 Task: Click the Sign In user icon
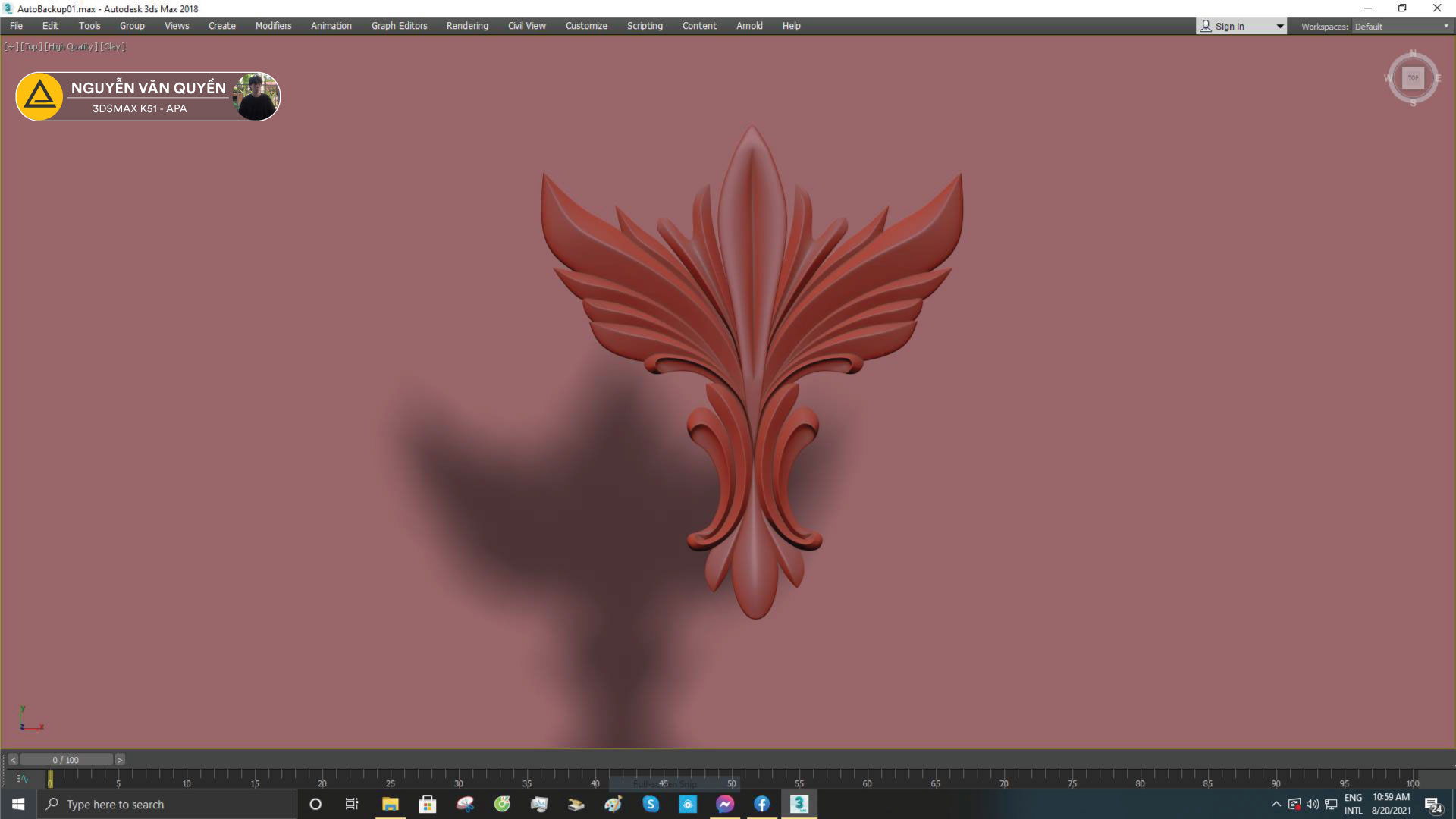click(1206, 26)
